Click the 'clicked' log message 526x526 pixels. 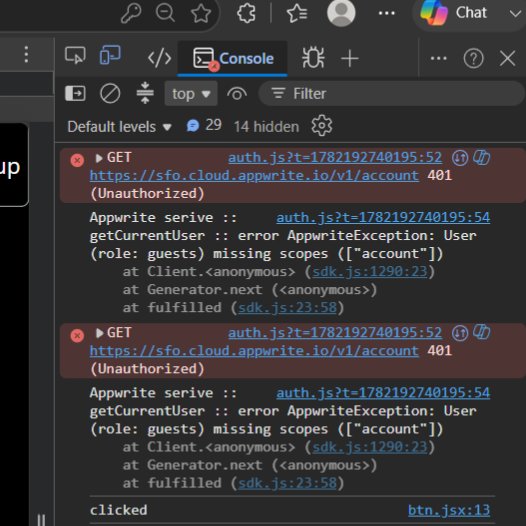118,510
